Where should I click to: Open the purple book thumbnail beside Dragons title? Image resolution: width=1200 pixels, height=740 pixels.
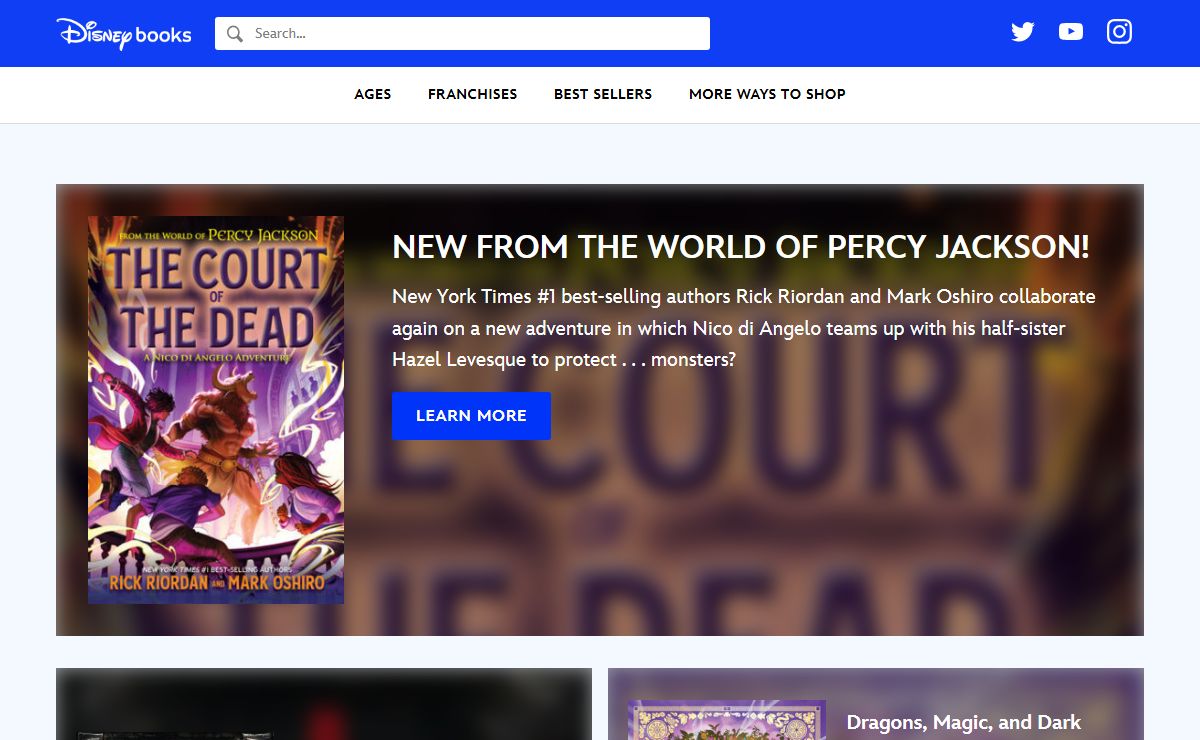(727, 720)
